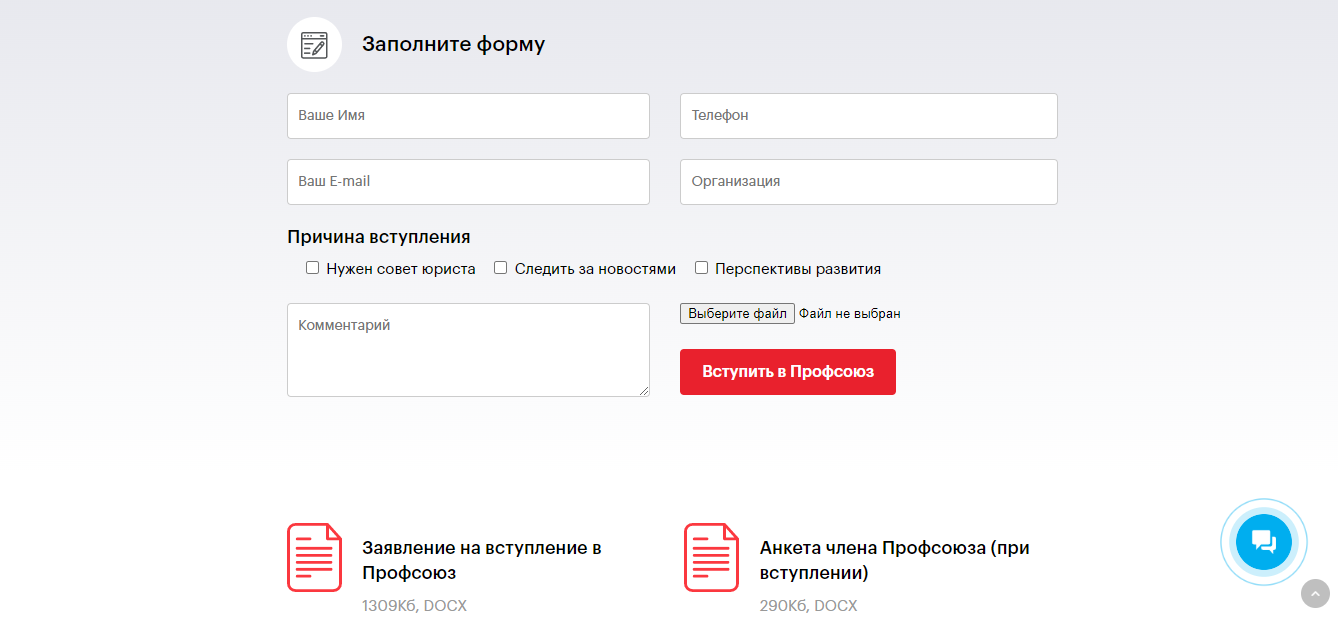
Task: Open the 'Заявление на вступление в Профсоюз' document link
Action: tap(481, 560)
